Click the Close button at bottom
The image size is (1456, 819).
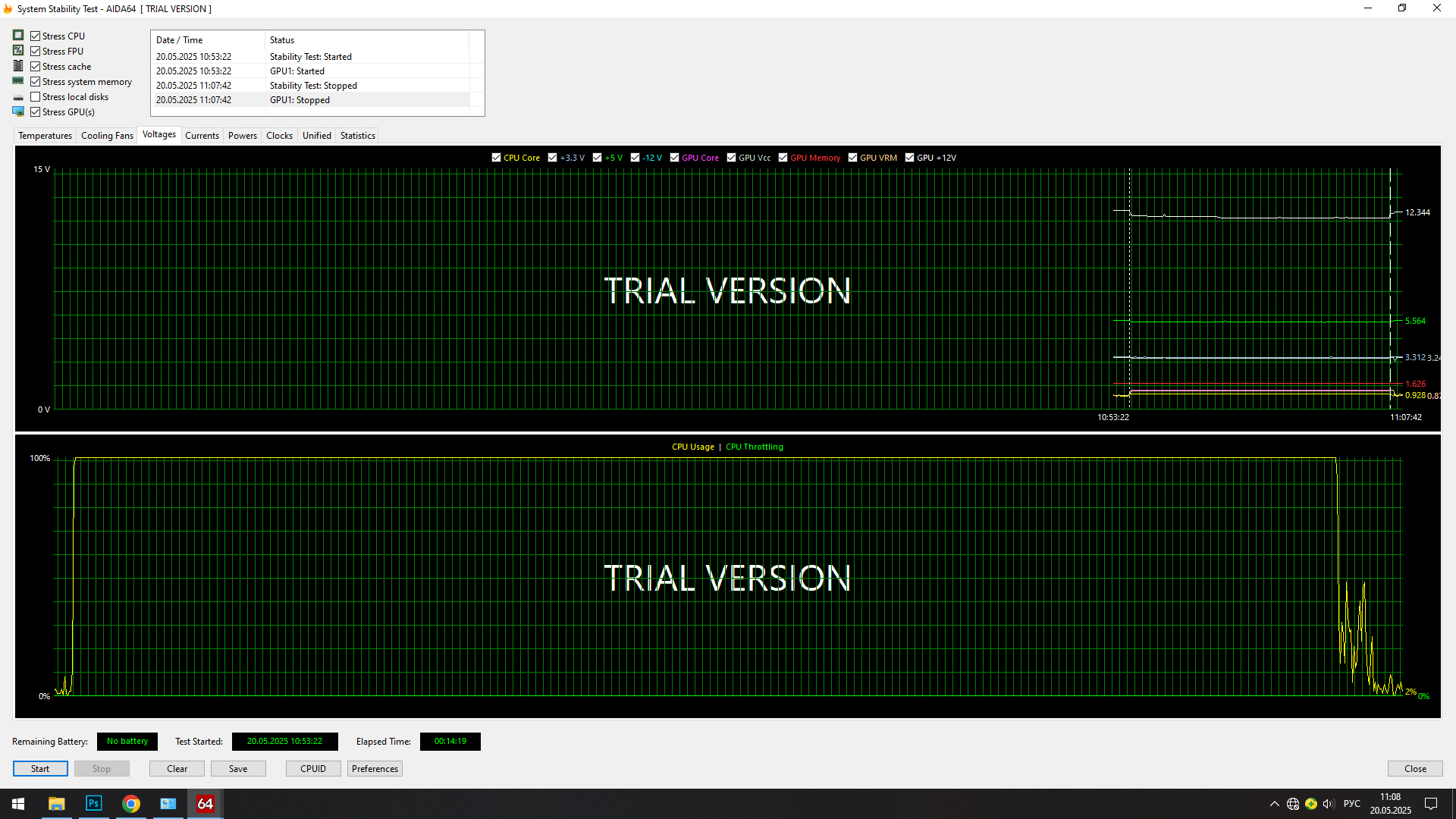click(x=1415, y=769)
